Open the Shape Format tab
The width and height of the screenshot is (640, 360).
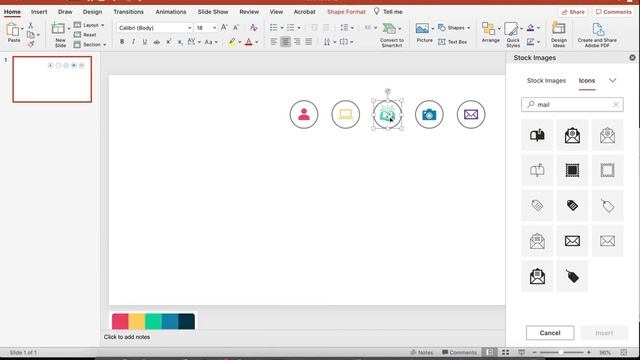pyautogui.click(x=346, y=12)
